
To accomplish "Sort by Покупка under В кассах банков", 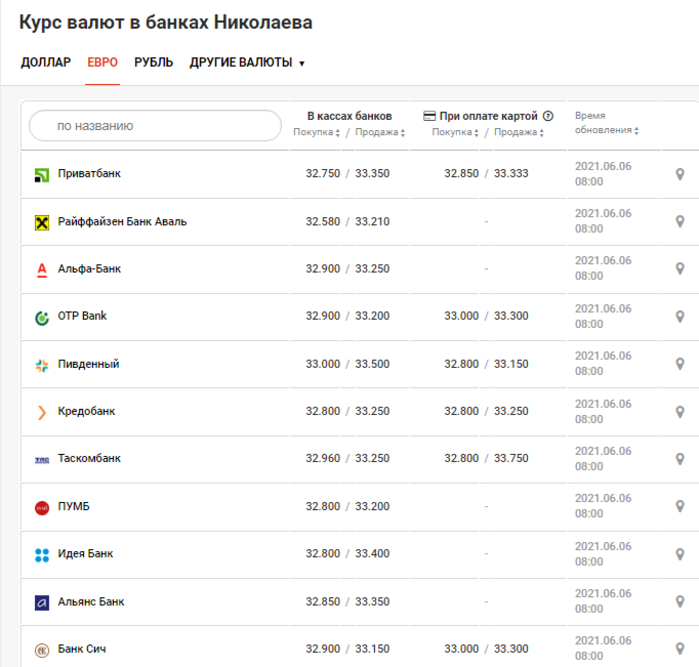I will tap(316, 132).
